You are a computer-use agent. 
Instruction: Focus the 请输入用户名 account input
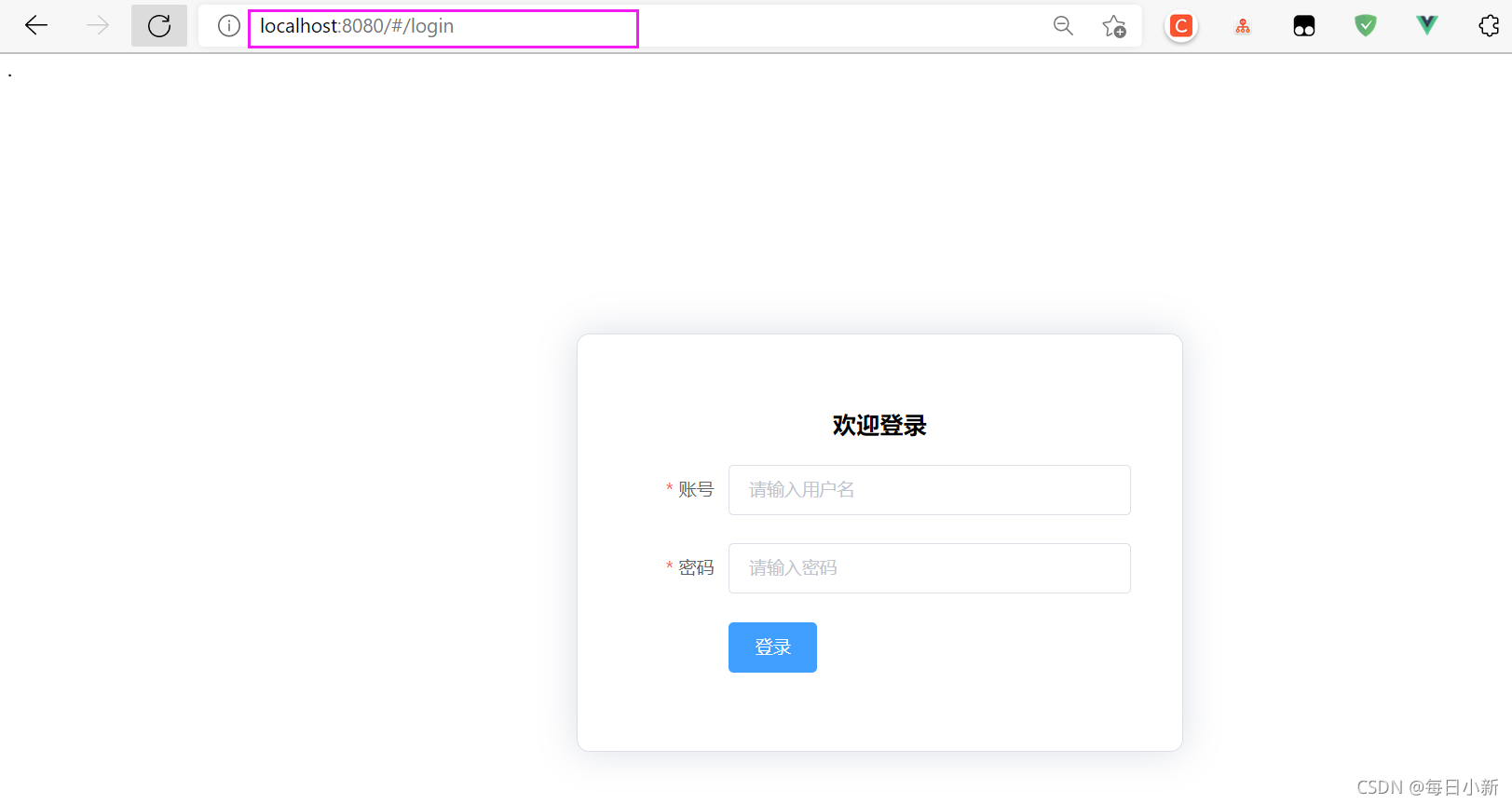tap(930, 490)
